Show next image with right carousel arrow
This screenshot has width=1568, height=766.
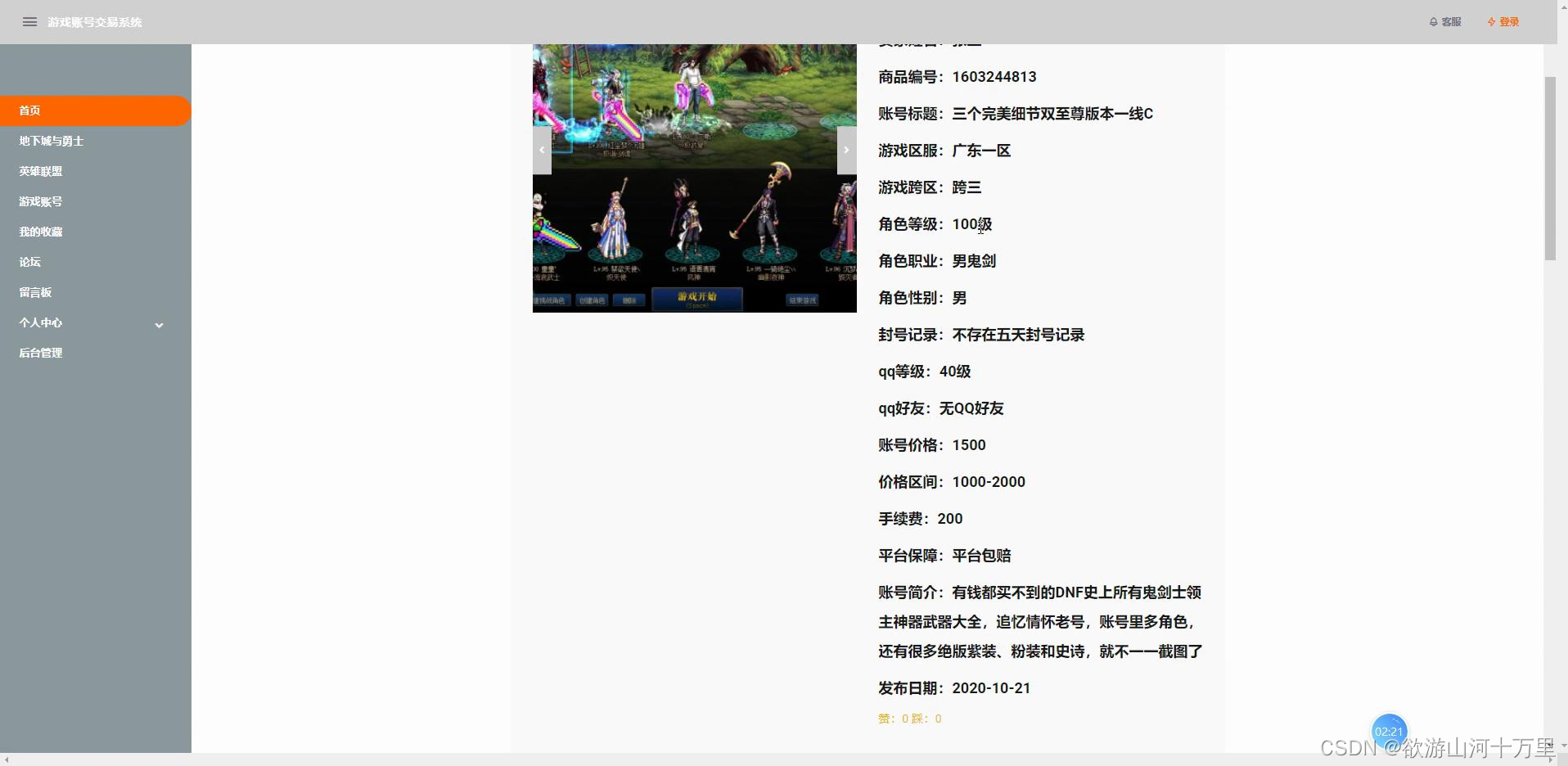pyautogui.click(x=846, y=150)
